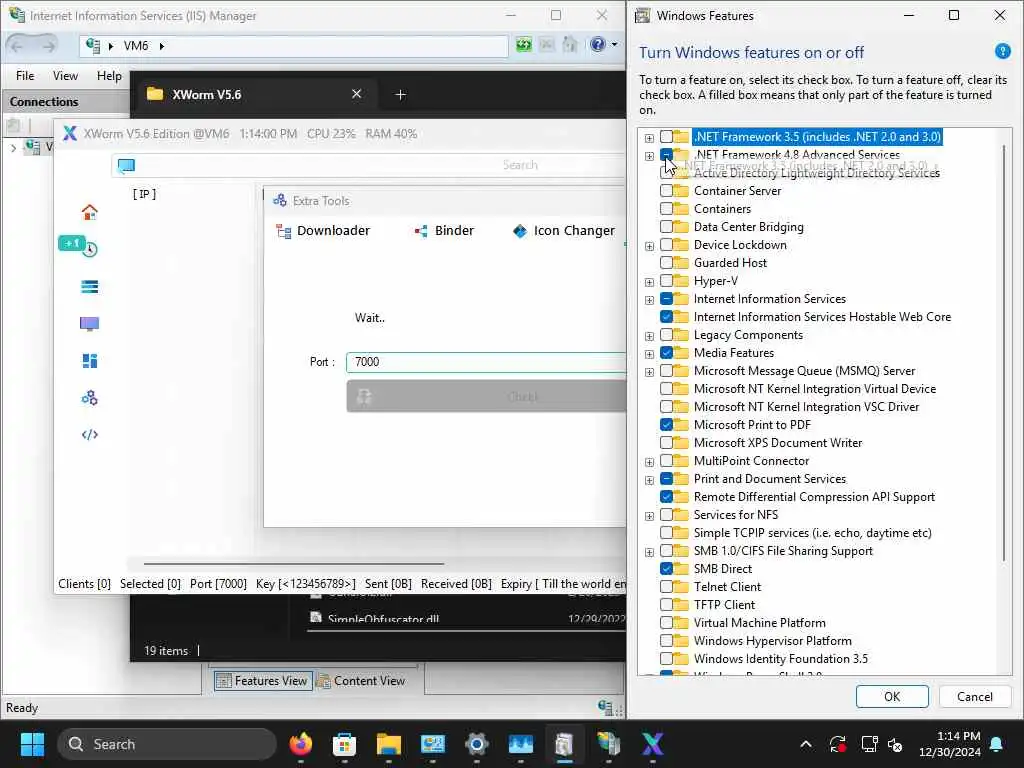
Task: Open File Explorer from the taskbar
Action: (389, 744)
